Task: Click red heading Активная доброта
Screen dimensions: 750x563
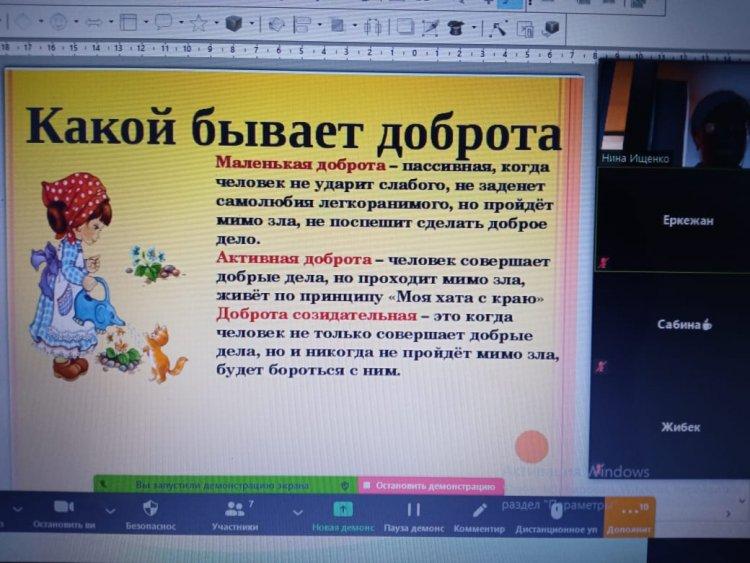Action: 294,259
